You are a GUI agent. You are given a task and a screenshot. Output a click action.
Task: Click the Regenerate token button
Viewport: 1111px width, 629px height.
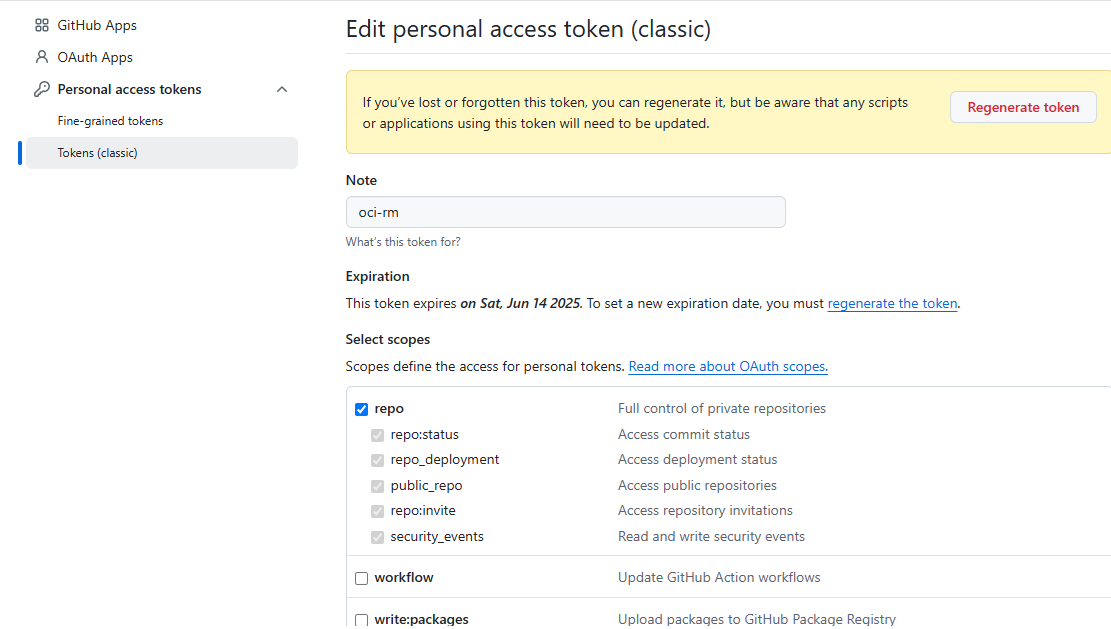click(1023, 108)
